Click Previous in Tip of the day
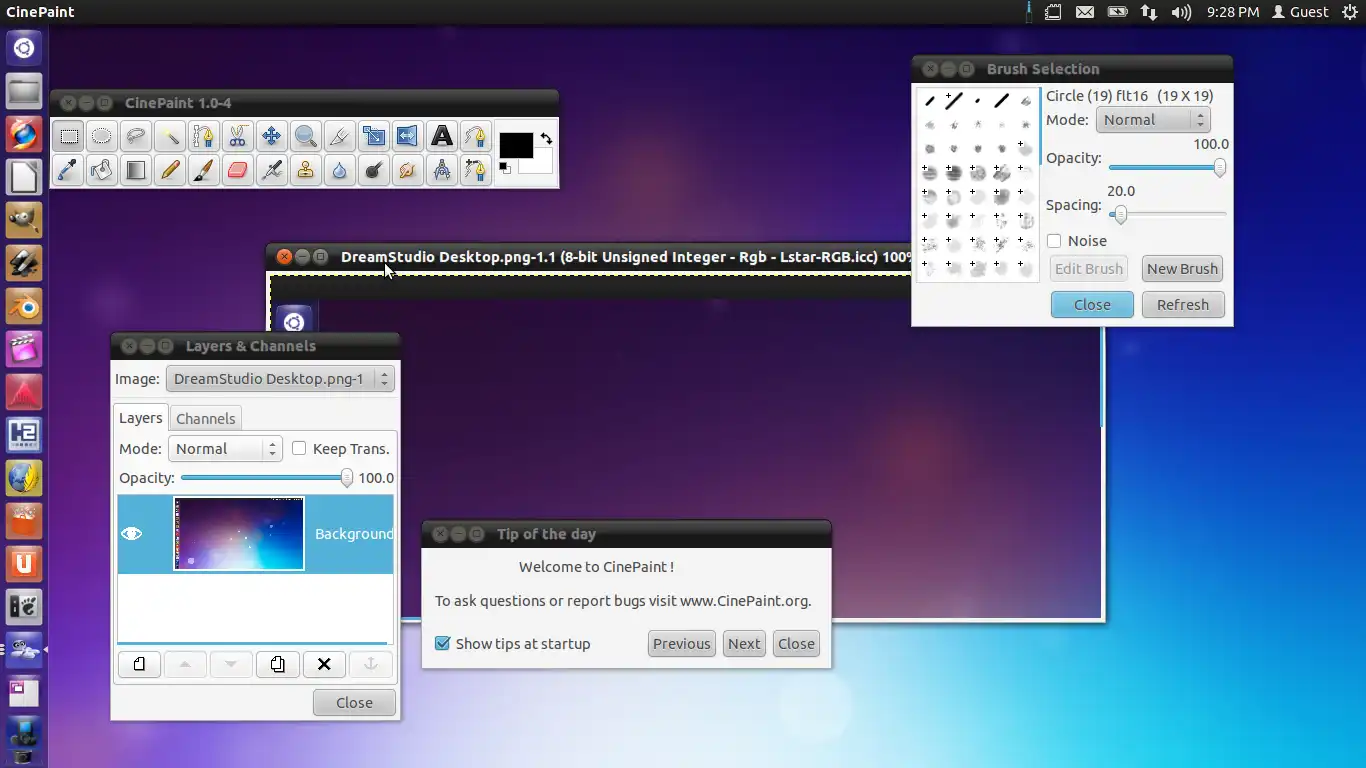1366x768 pixels. click(682, 644)
